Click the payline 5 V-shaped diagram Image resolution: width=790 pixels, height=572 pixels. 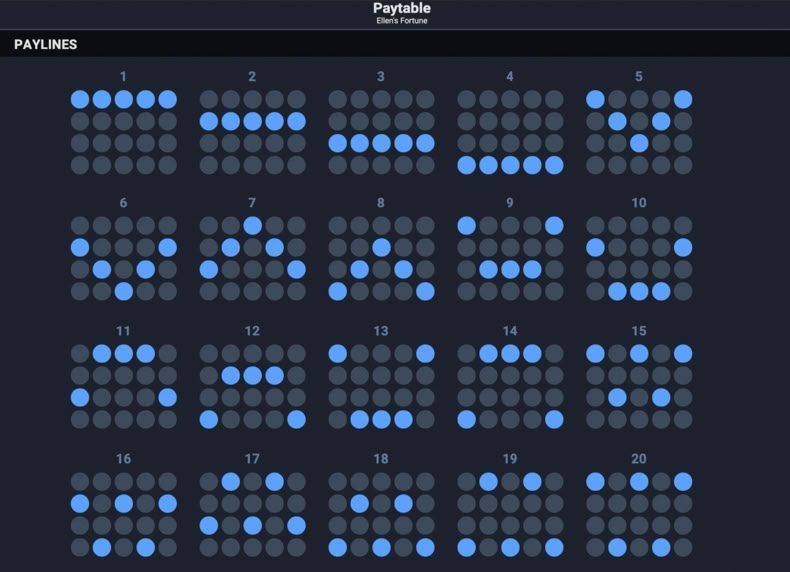click(x=639, y=132)
